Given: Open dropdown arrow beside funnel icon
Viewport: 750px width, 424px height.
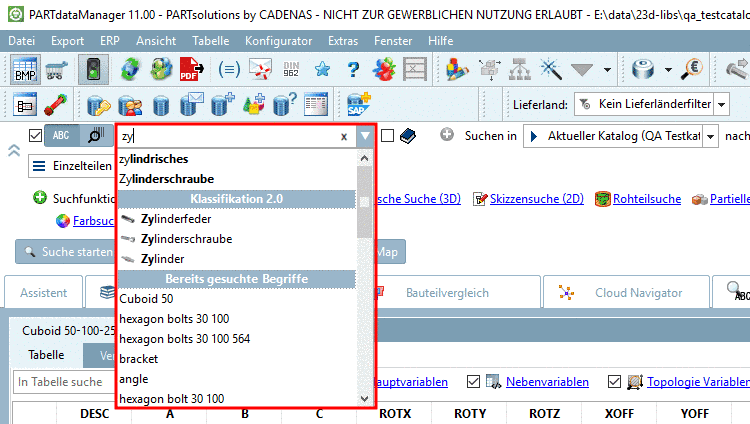Looking at the screenshot, I should (x=607, y=70).
